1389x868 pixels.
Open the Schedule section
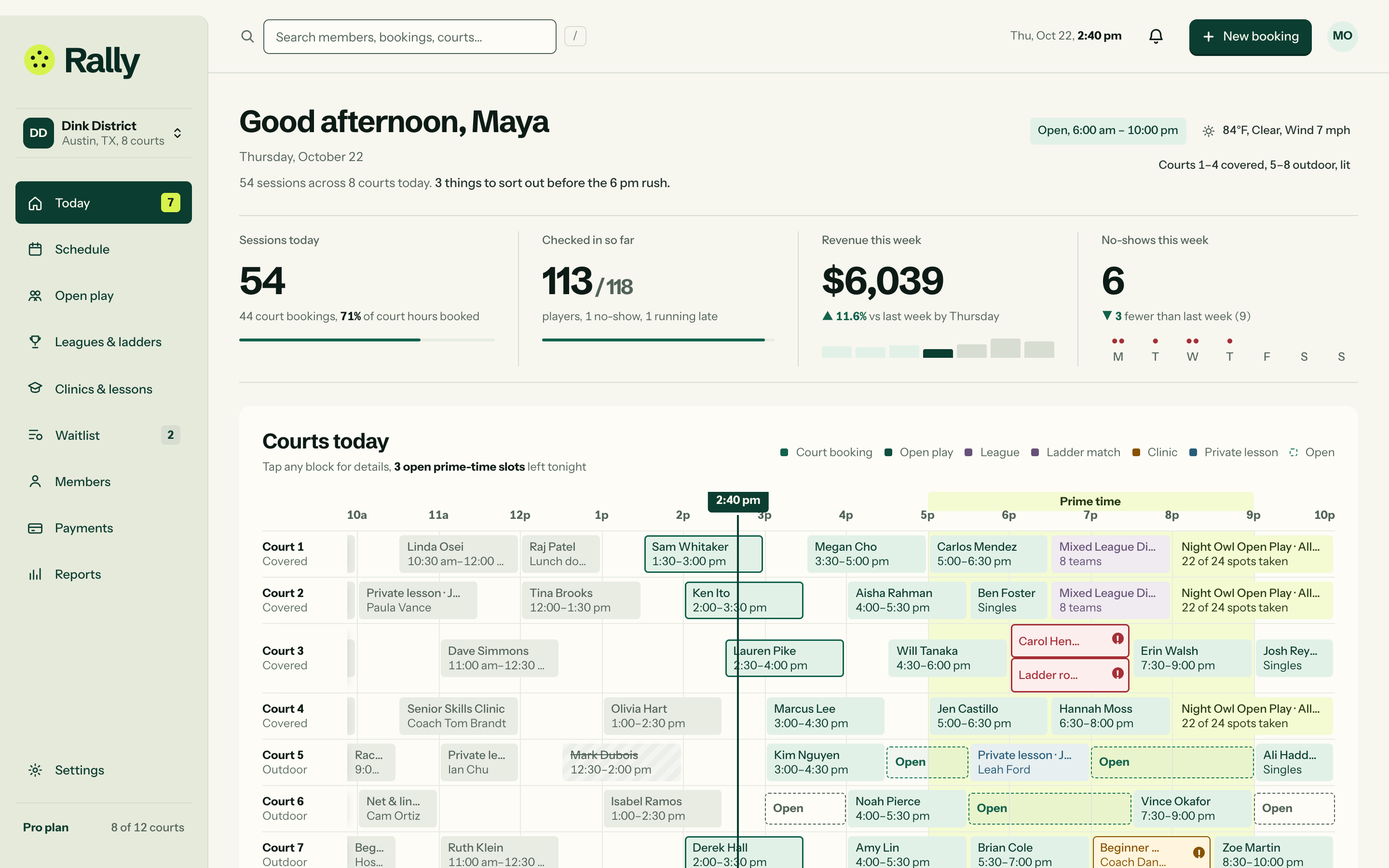tap(104, 249)
